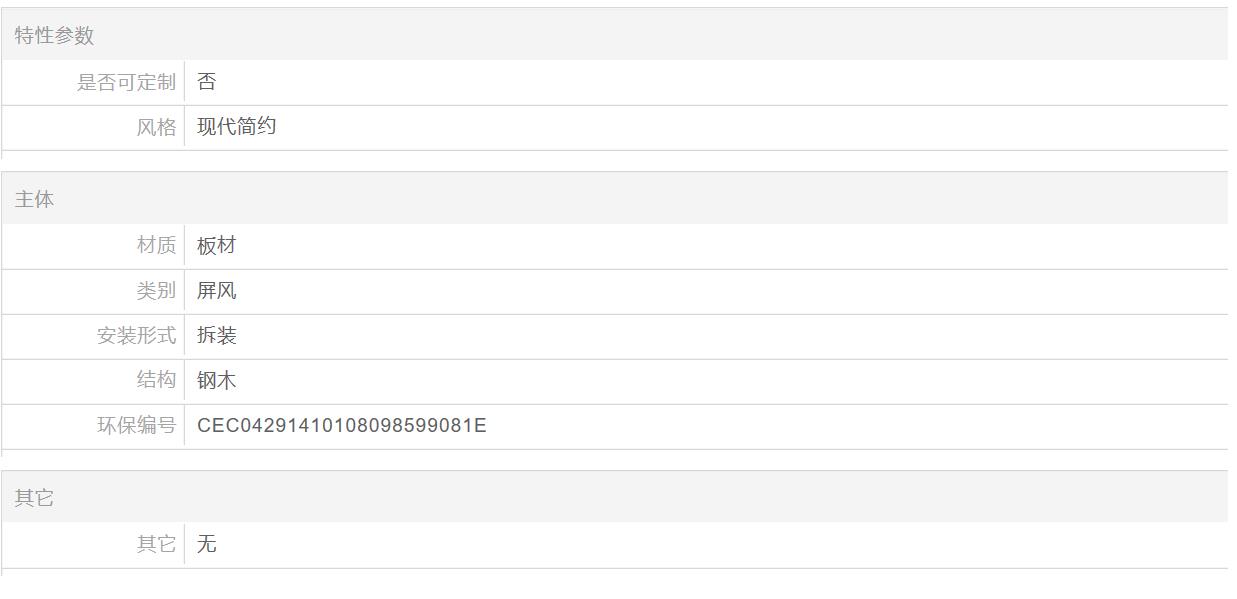Click the 特性参数 section heading
Viewport: 1237px width, 599px height.
pos(54,35)
